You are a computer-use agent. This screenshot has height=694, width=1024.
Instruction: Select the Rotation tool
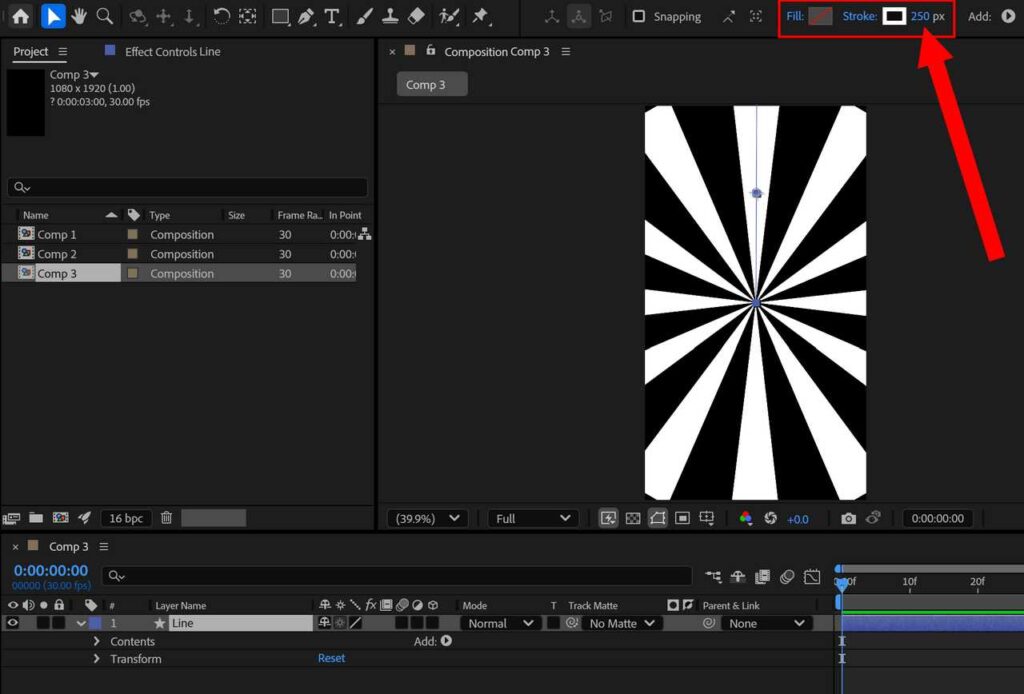click(x=221, y=16)
